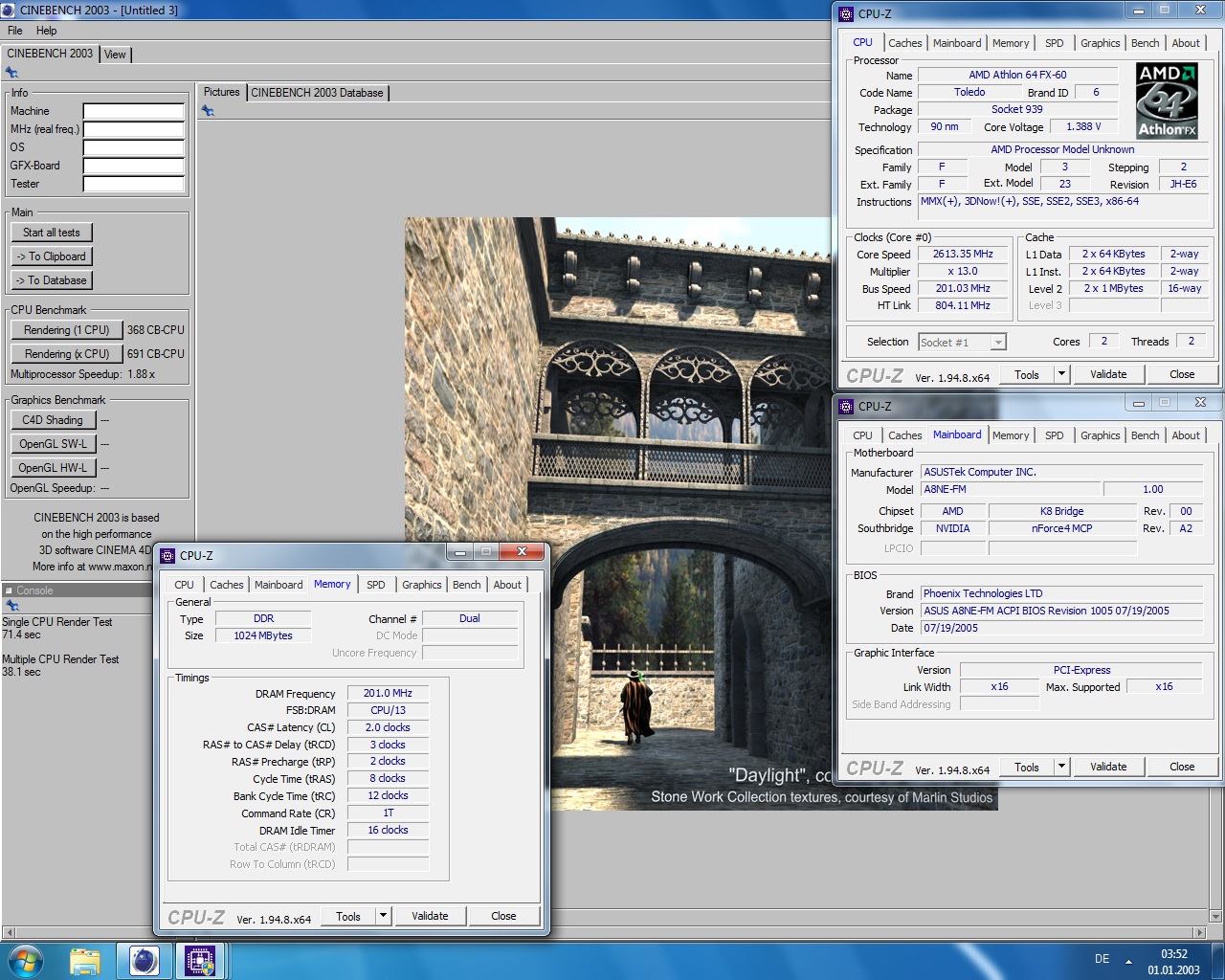The width and height of the screenshot is (1225, 980).
Task: Click To Clipboard button
Action: [52, 256]
